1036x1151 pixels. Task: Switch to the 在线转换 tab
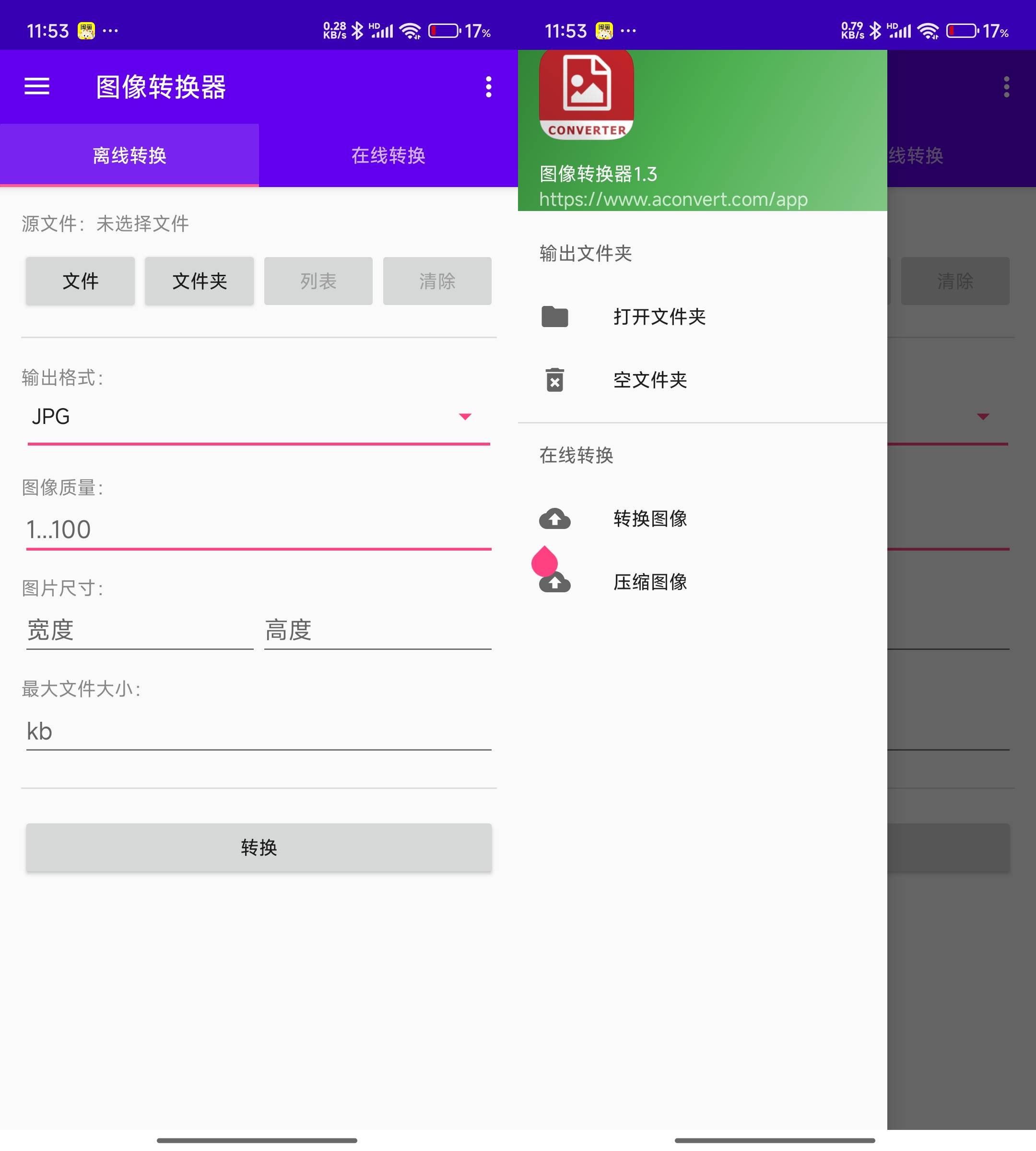pyautogui.click(x=388, y=155)
